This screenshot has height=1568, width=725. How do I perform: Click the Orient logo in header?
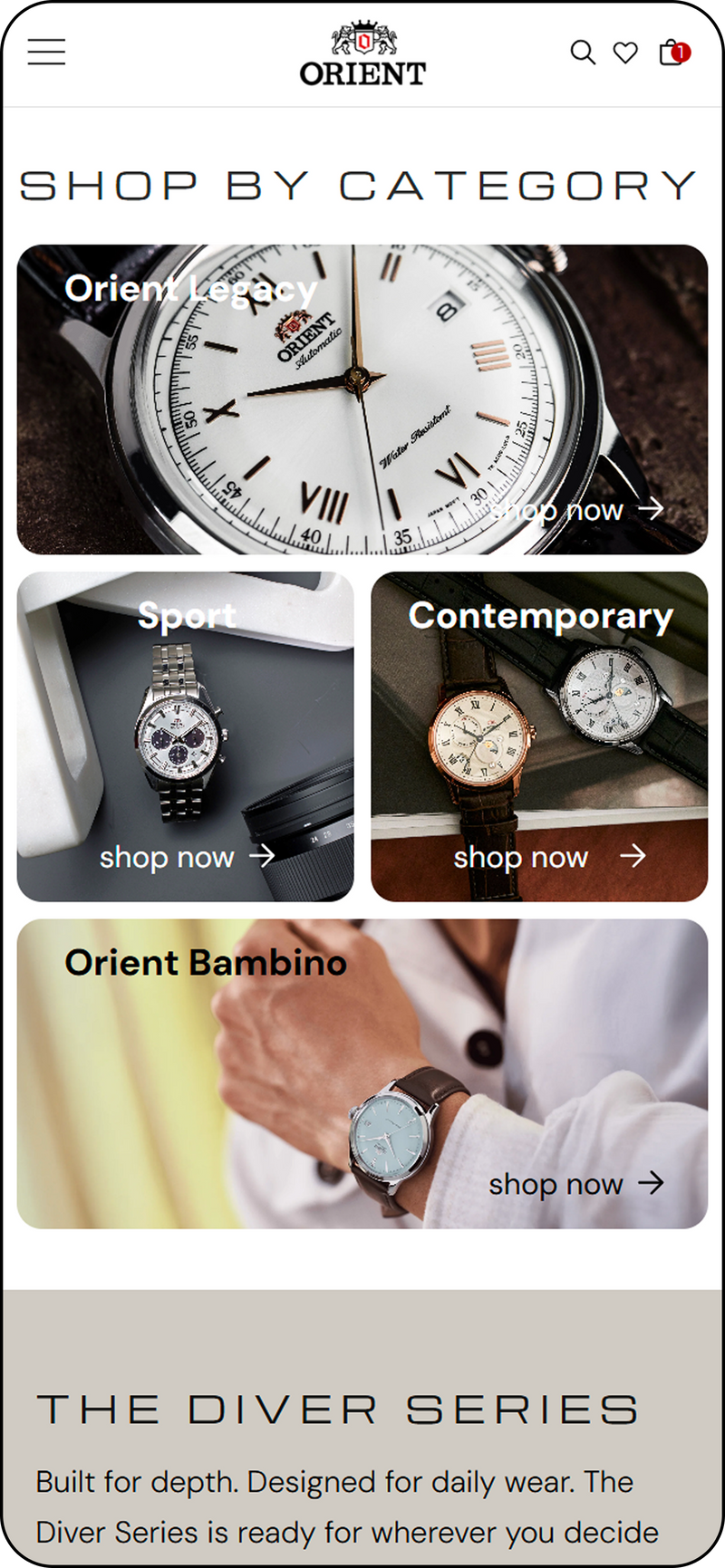(362, 53)
